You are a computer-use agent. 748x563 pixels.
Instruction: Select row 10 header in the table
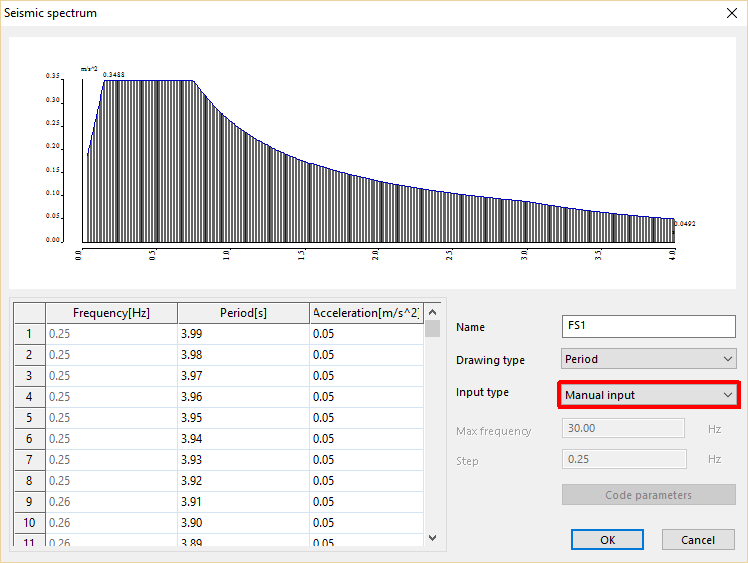[29, 523]
